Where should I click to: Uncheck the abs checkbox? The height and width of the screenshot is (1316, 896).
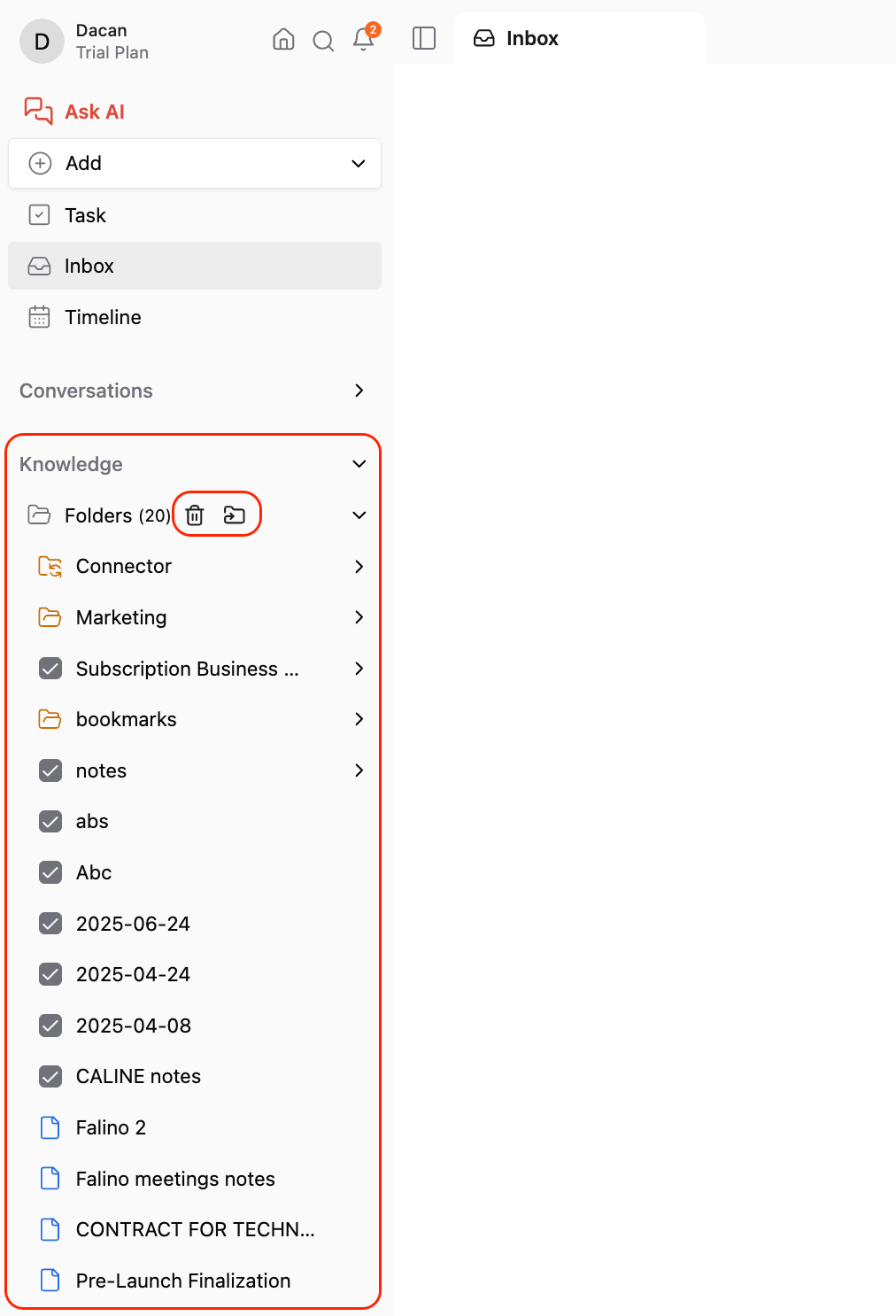click(50, 821)
